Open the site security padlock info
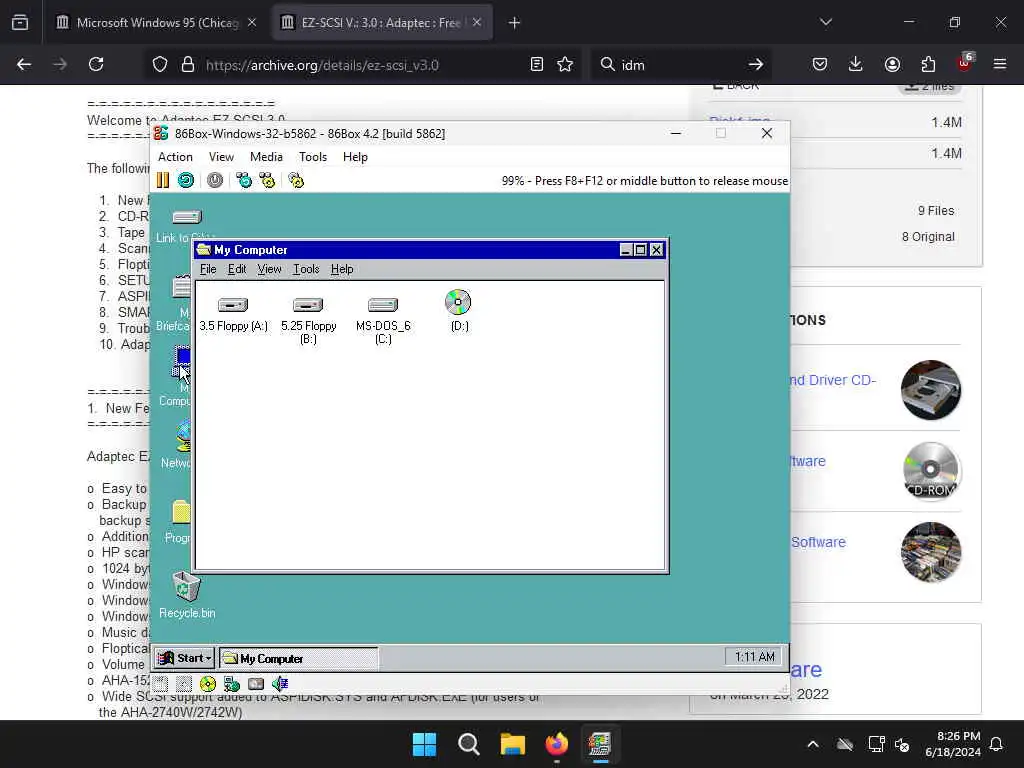Image resolution: width=1024 pixels, height=768 pixels. pos(188,64)
